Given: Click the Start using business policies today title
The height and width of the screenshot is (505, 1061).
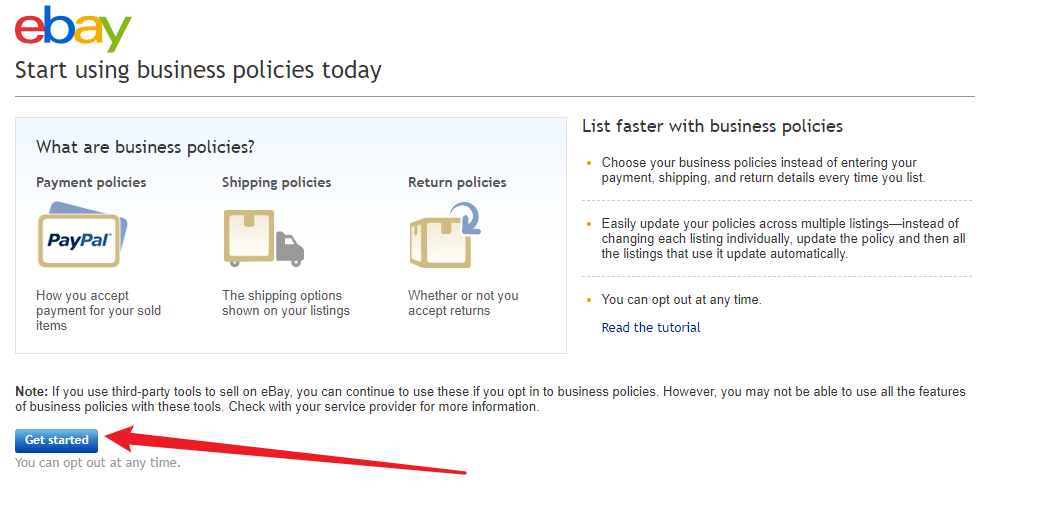Looking at the screenshot, I should point(198,70).
